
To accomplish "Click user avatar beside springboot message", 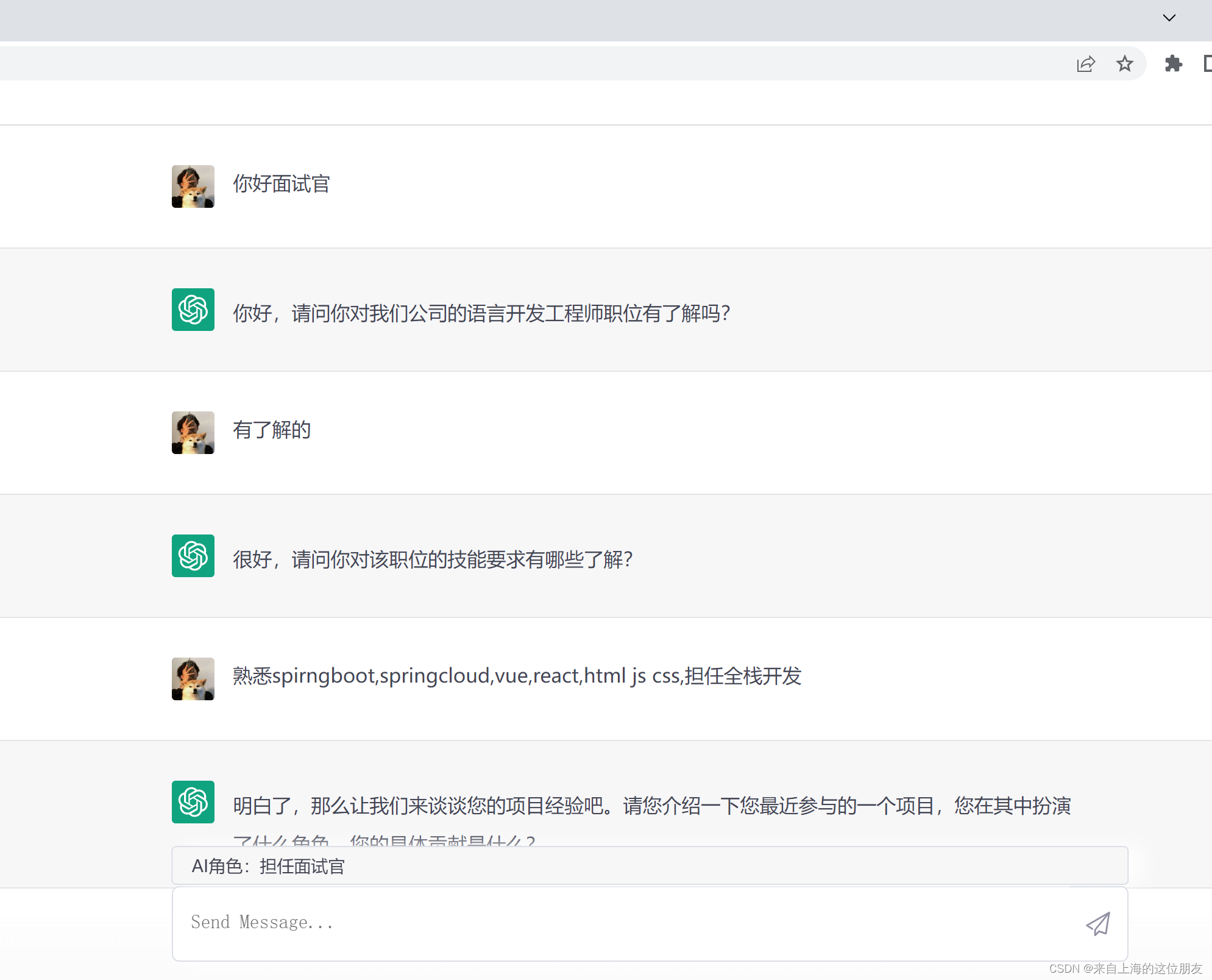I will pos(193,679).
